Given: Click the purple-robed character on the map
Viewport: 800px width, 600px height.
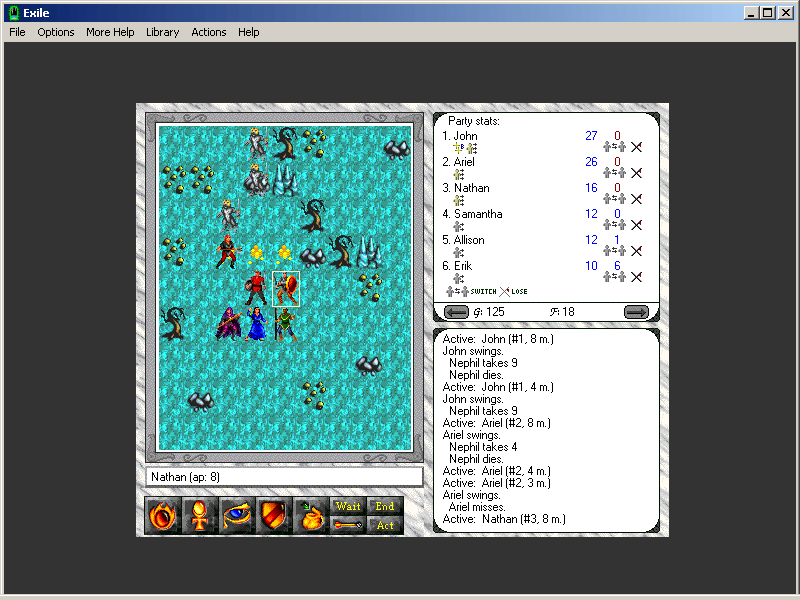Looking at the screenshot, I should [228, 323].
